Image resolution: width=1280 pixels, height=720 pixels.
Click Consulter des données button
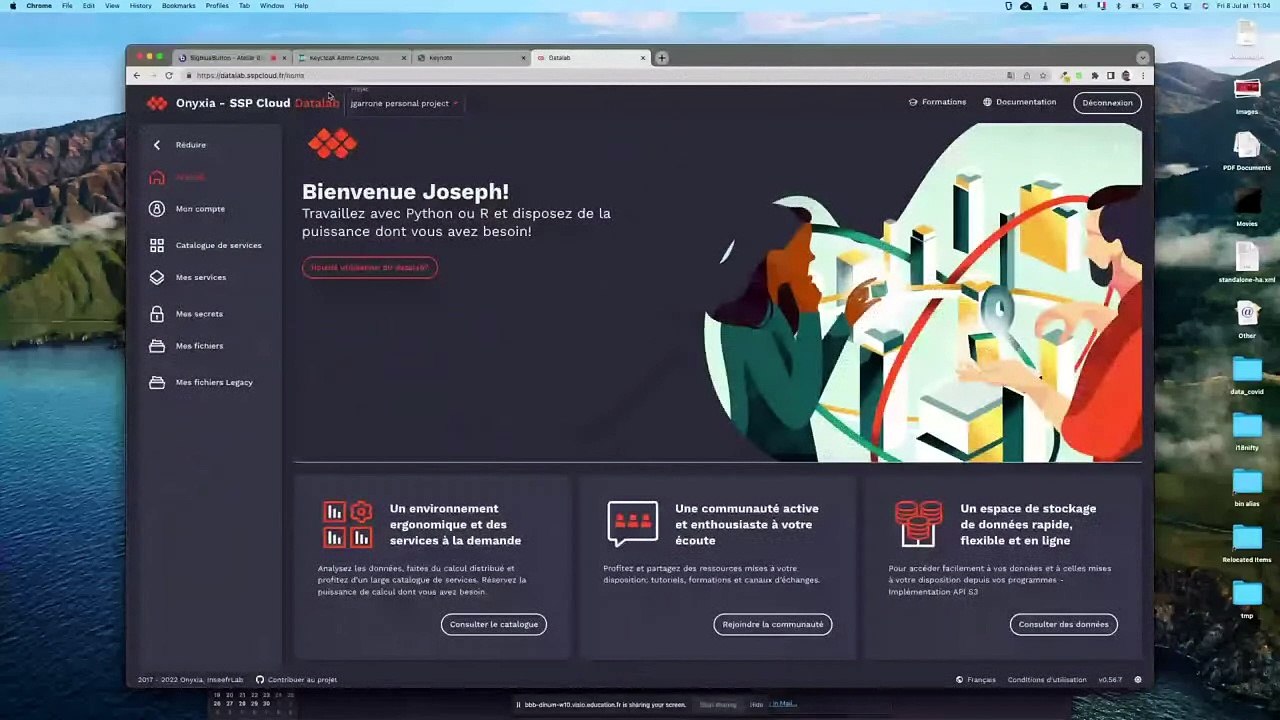(1063, 624)
